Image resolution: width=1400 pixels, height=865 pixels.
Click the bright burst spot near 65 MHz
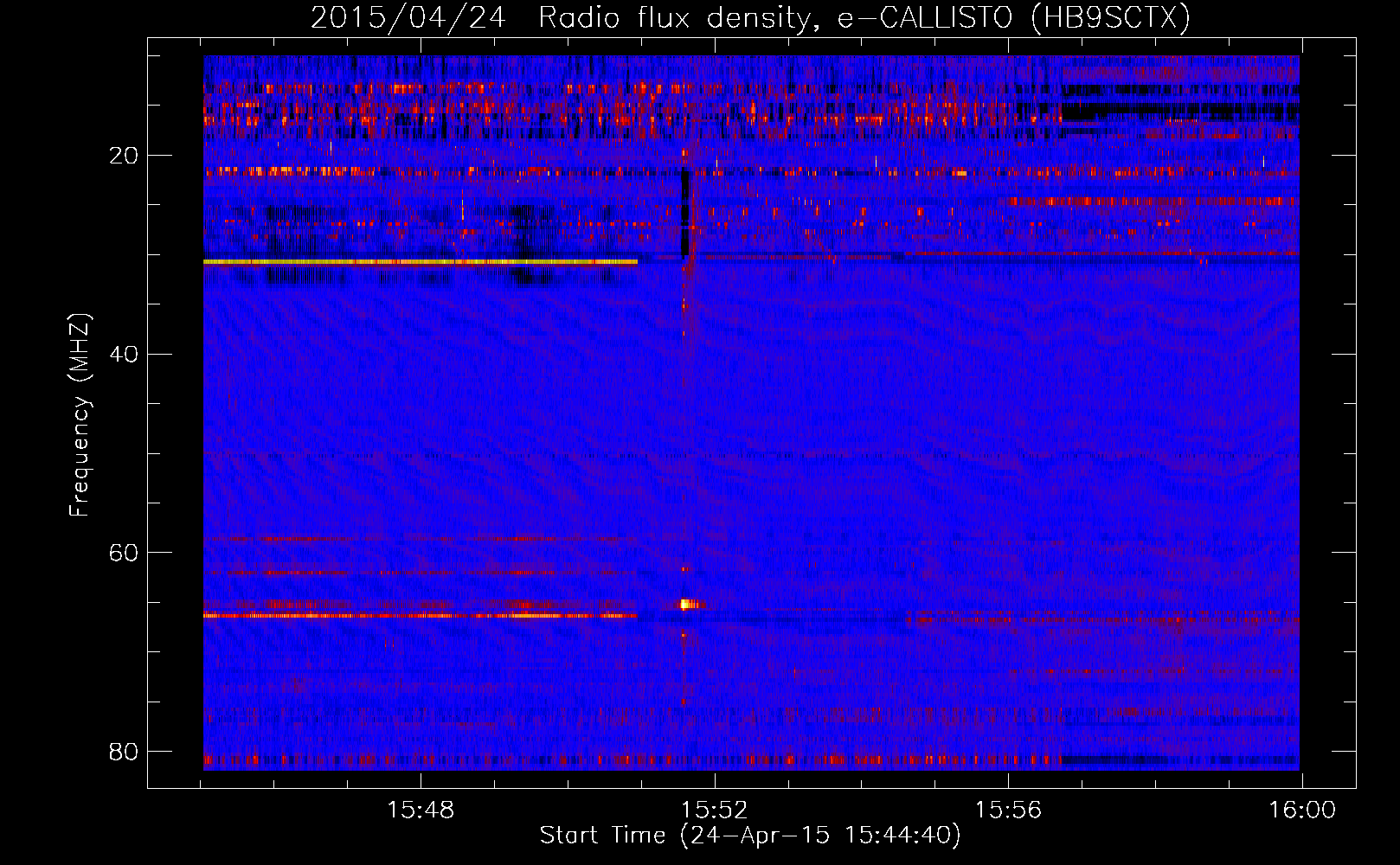(688, 604)
